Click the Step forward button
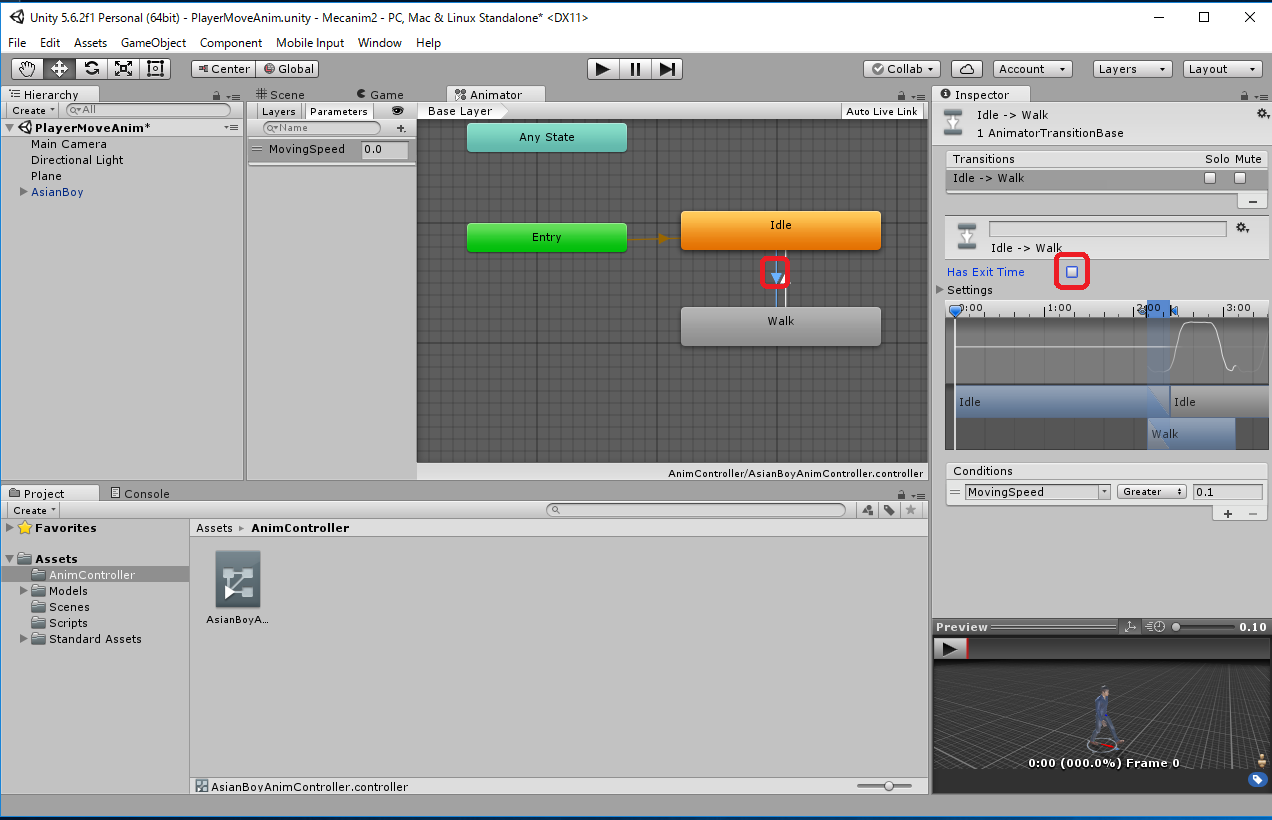1272x820 pixels. pos(668,69)
